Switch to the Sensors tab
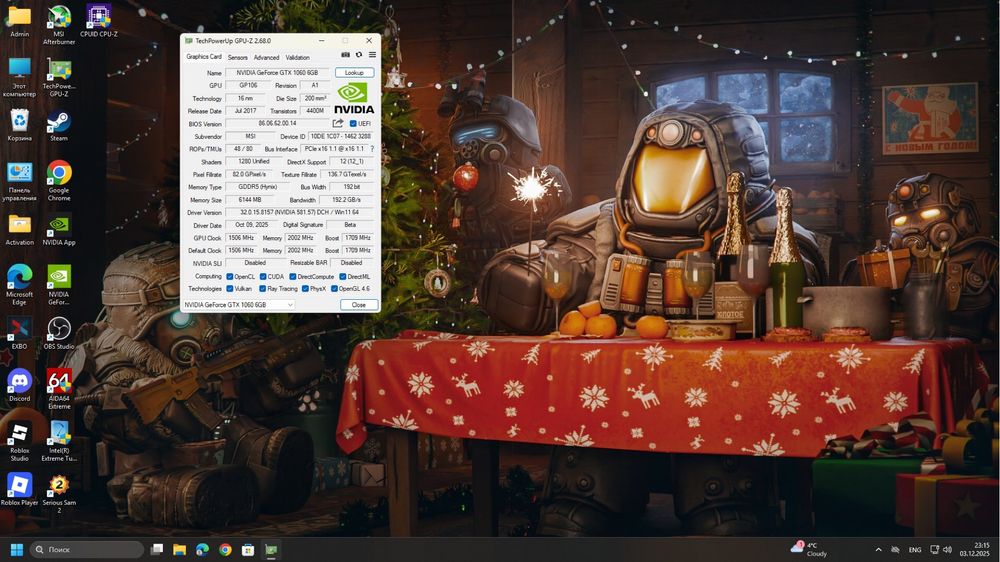 tap(238, 57)
